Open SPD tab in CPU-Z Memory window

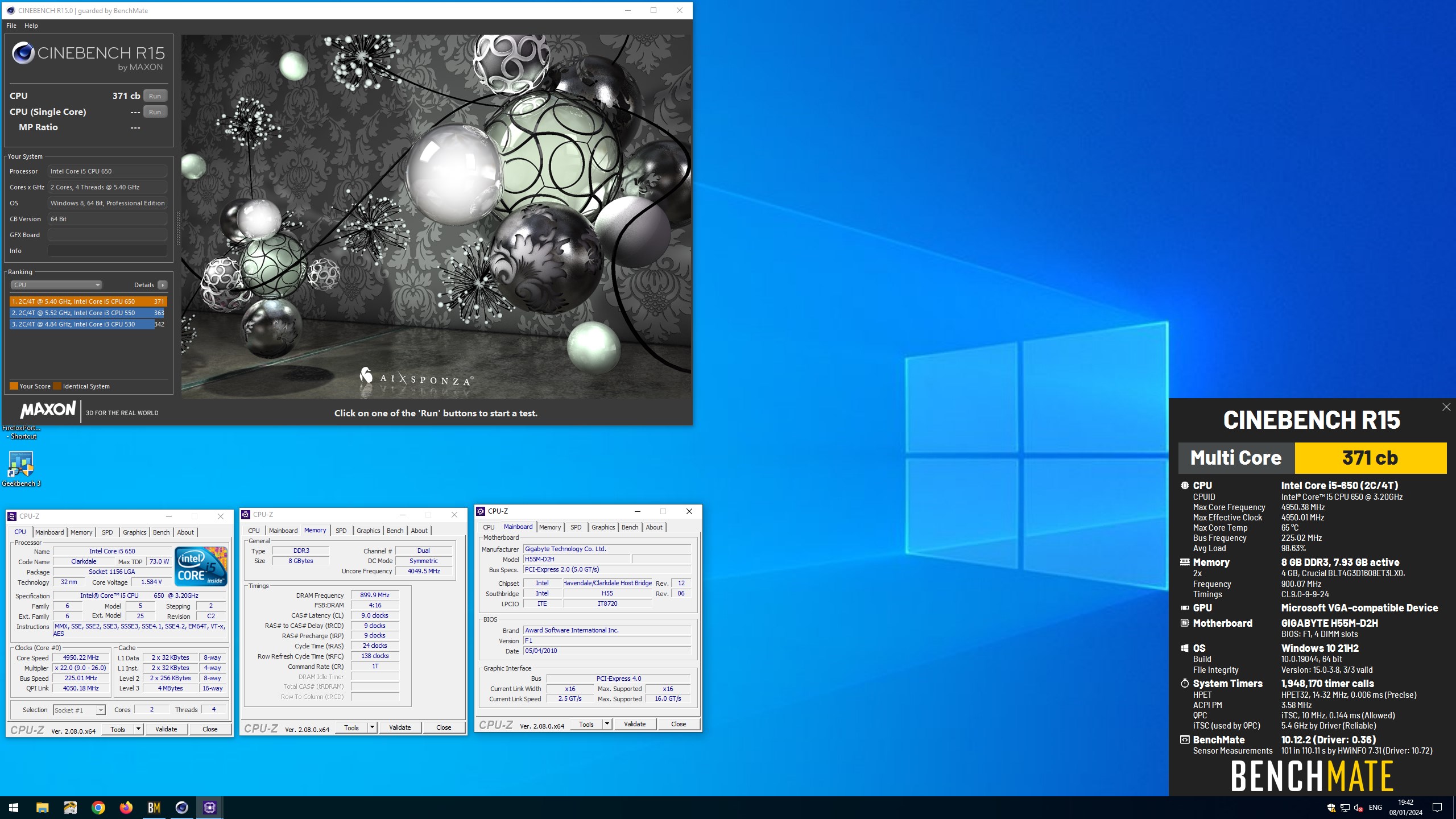[341, 531]
